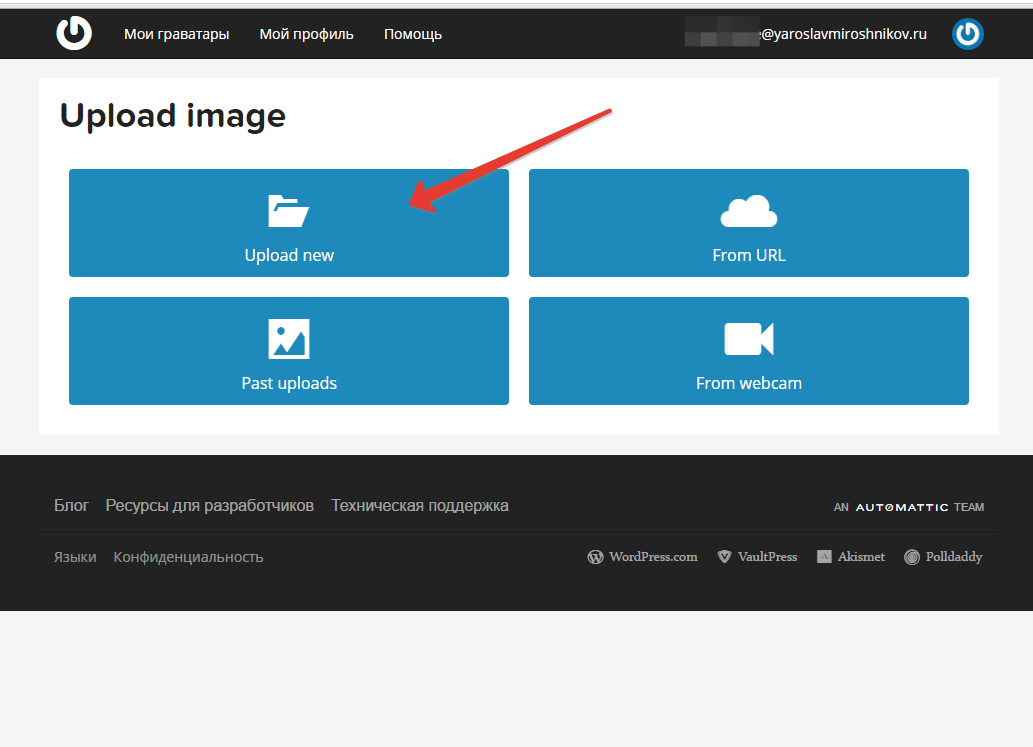This screenshot has height=747, width=1033.
Task: Click the open folder icon in Upload new
Action: coord(289,211)
